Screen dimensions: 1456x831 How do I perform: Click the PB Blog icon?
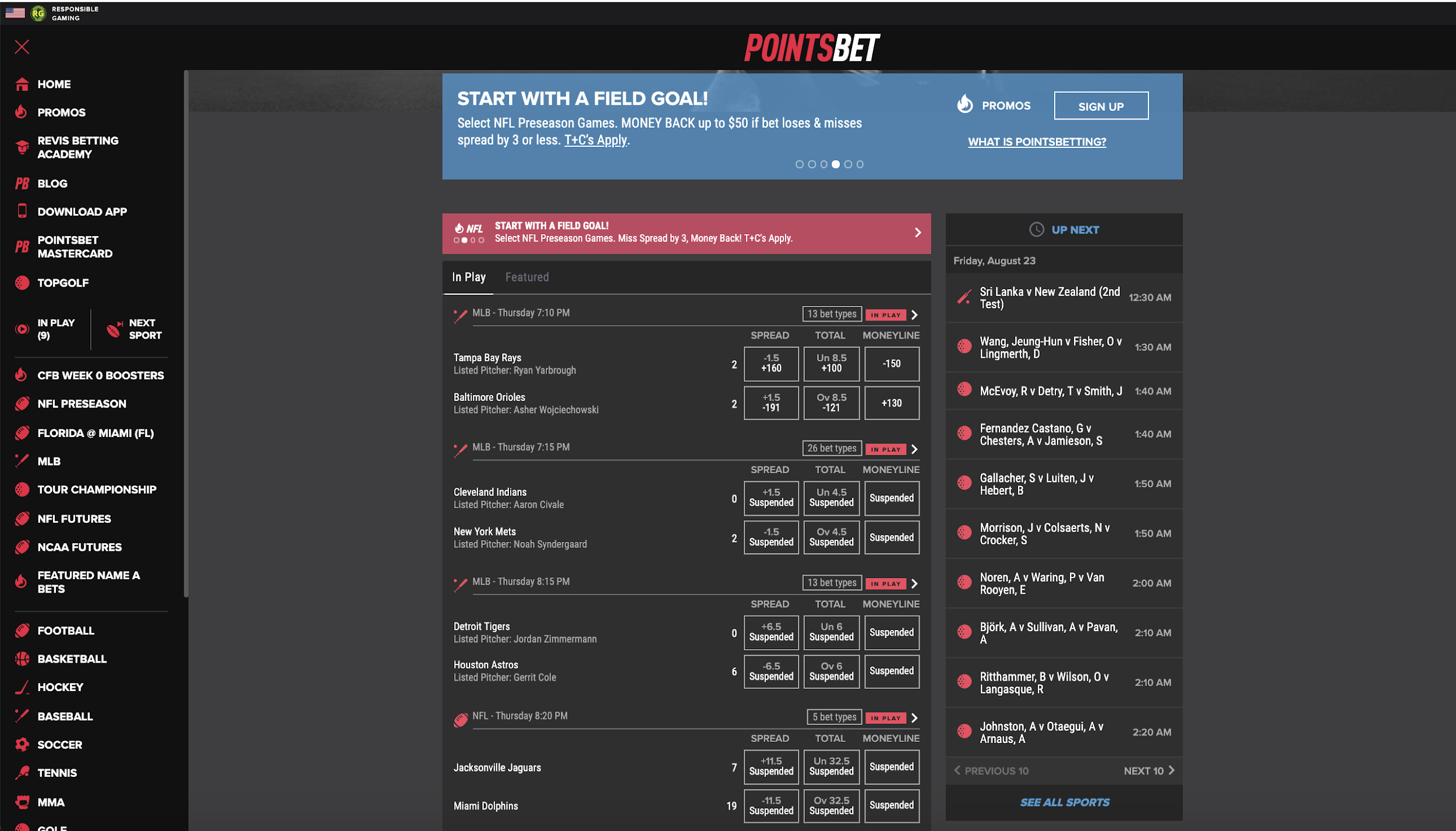[22, 184]
